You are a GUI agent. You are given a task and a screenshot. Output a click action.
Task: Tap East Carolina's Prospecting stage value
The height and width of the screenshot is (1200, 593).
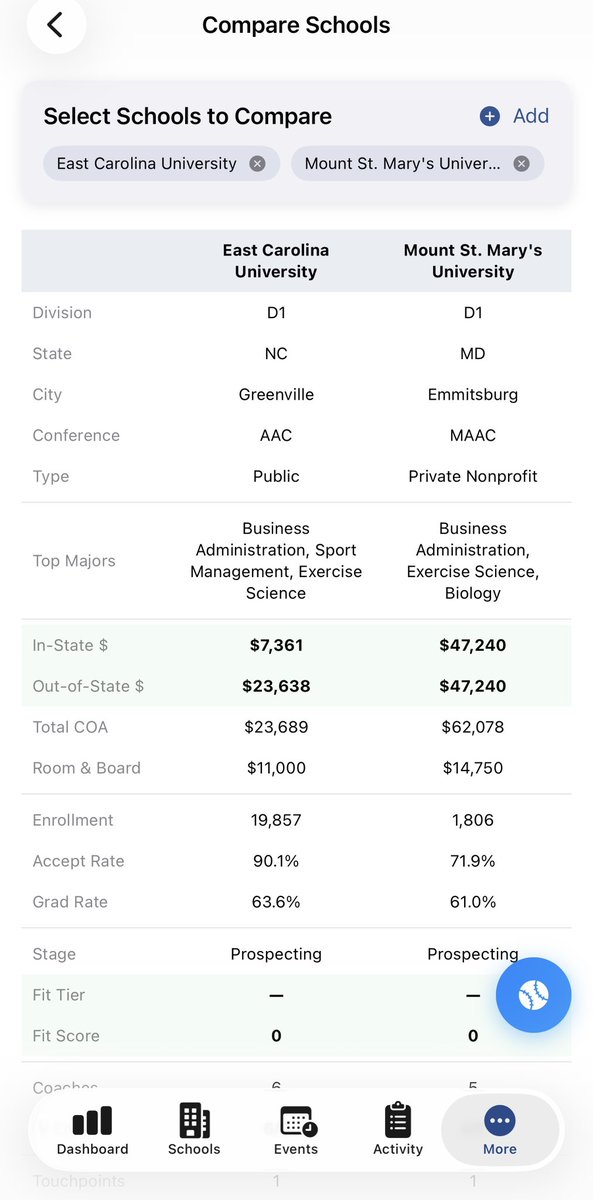click(x=276, y=954)
